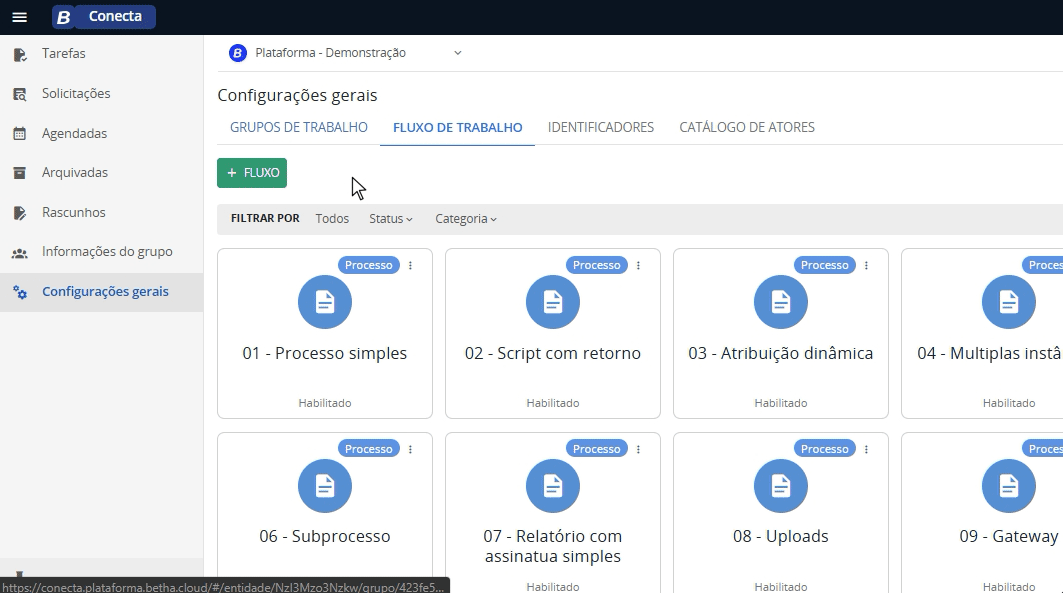Open options menu for 02 - Script com retorno
The image size is (1063, 593).
[x=638, y=266]
